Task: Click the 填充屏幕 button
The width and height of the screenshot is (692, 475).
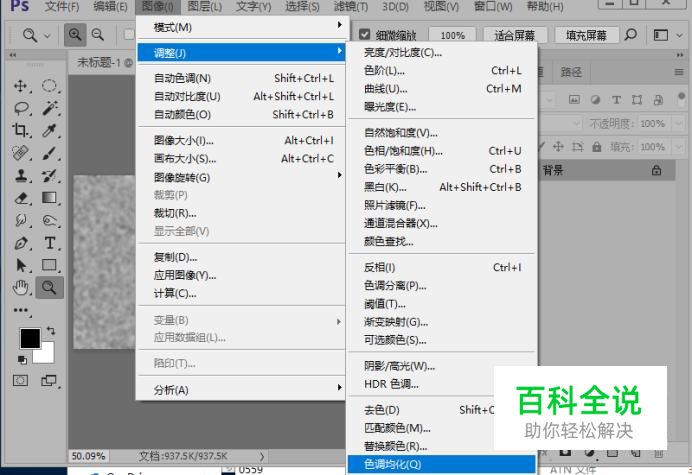Action: [586, 35]
